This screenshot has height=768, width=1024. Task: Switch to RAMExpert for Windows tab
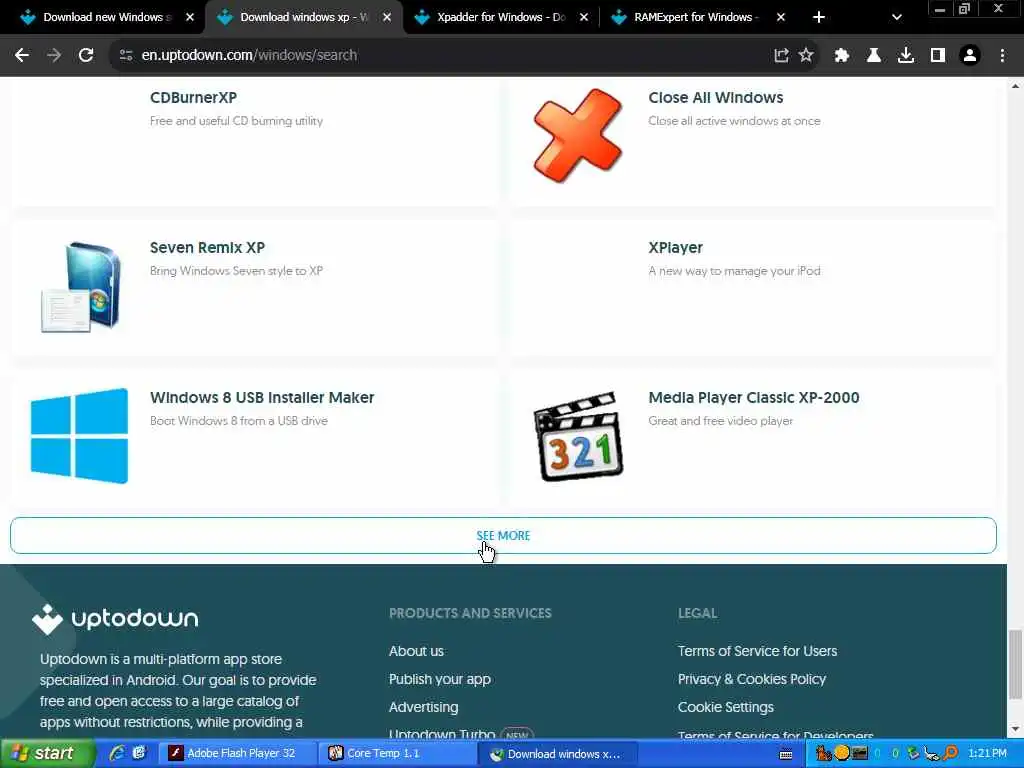point(698,18)
